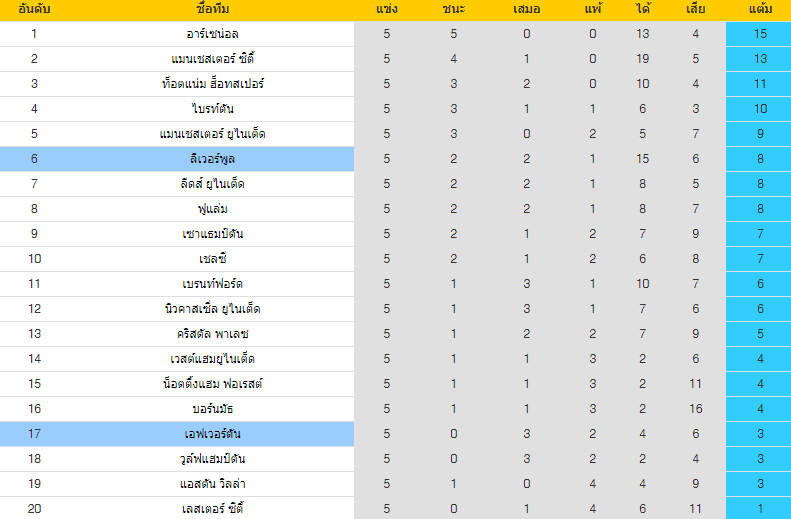Click the แอสตัน วิลล่า team name
This screenshot has width=791, height=519.
(x=212, y=484)
